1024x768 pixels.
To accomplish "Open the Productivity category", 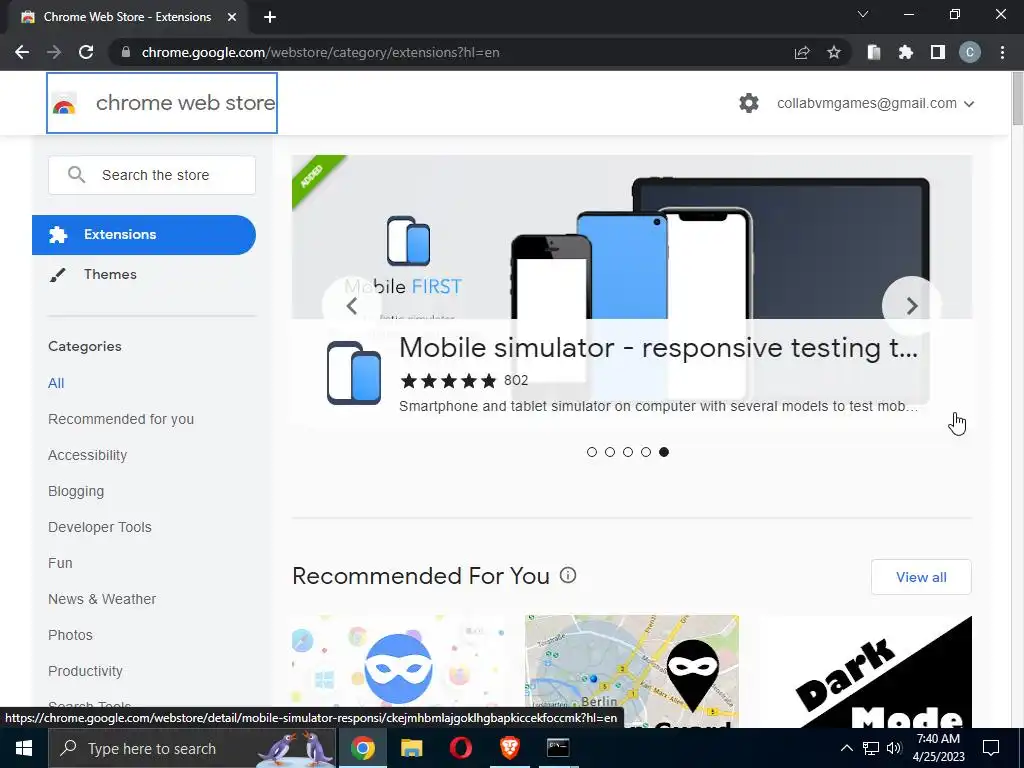I will point(86,671).
